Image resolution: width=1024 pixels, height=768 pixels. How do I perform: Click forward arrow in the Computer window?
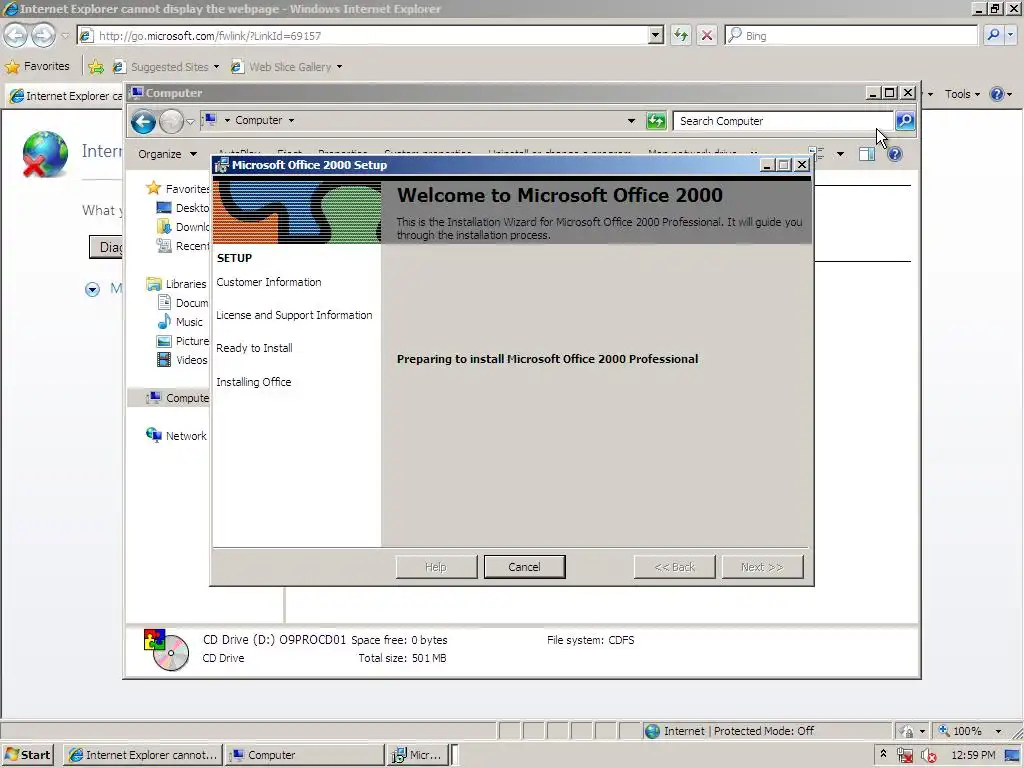(171, 121)
